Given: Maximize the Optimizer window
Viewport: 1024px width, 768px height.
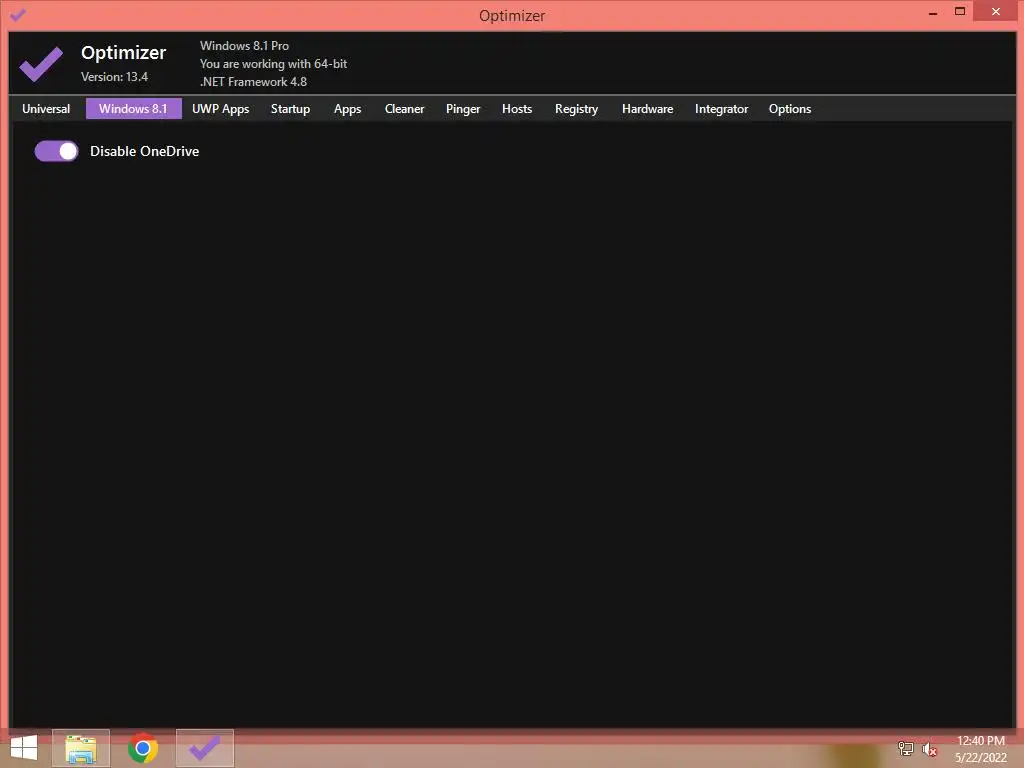Looking at the screenshot, I should 960,11.
